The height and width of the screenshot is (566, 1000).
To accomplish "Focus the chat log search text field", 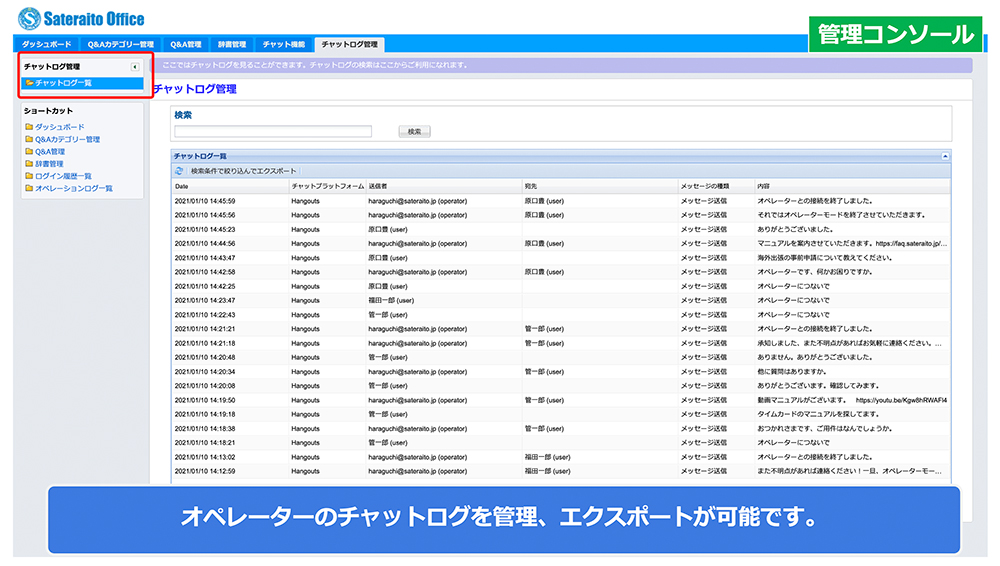I will [x=272, y=131].
